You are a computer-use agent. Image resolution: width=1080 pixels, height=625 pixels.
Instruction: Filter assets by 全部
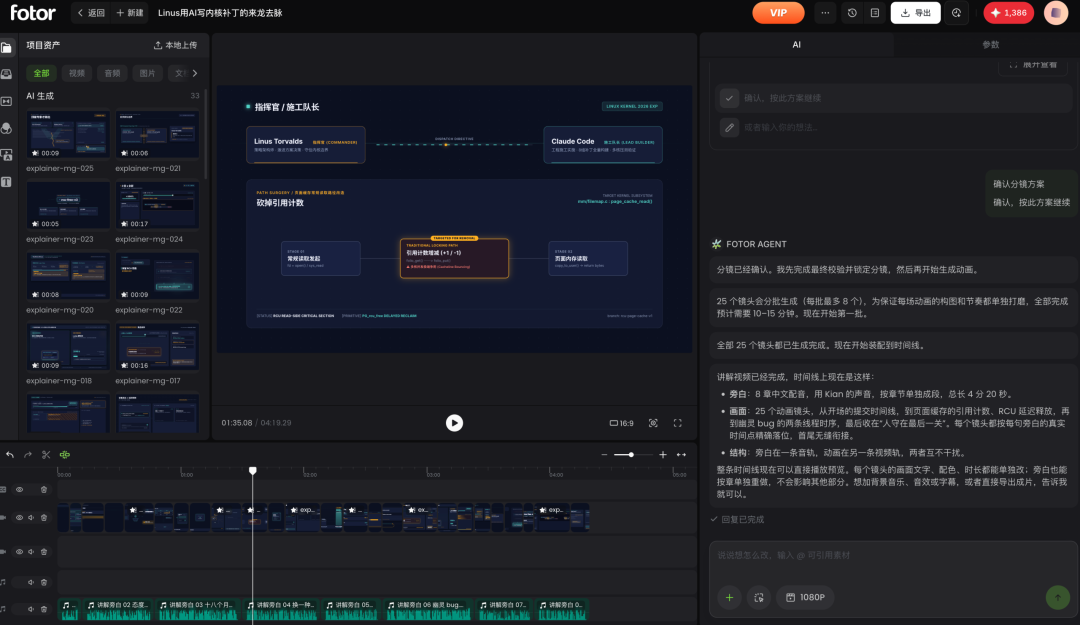(41, 73)
